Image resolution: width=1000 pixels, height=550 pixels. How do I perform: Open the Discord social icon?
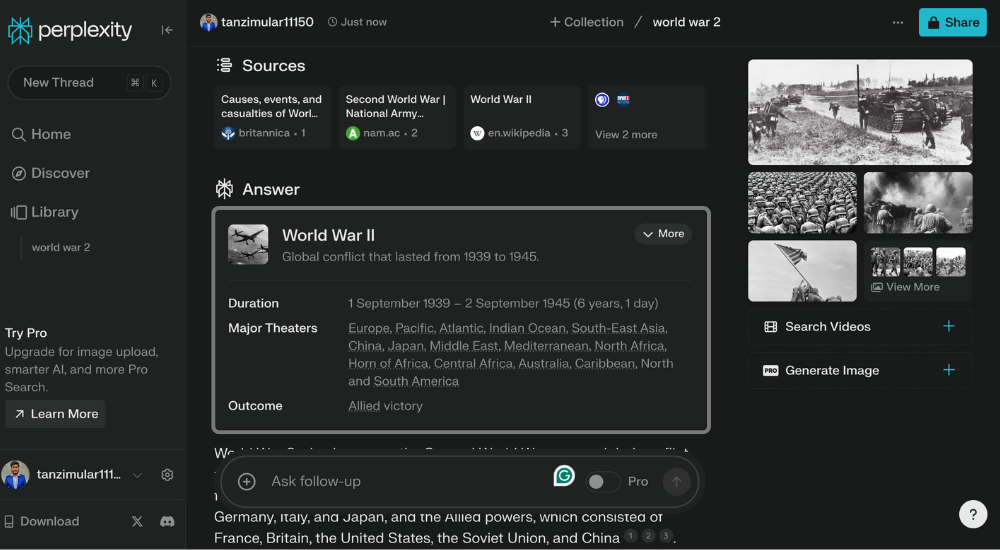click(x=167, y=521)
